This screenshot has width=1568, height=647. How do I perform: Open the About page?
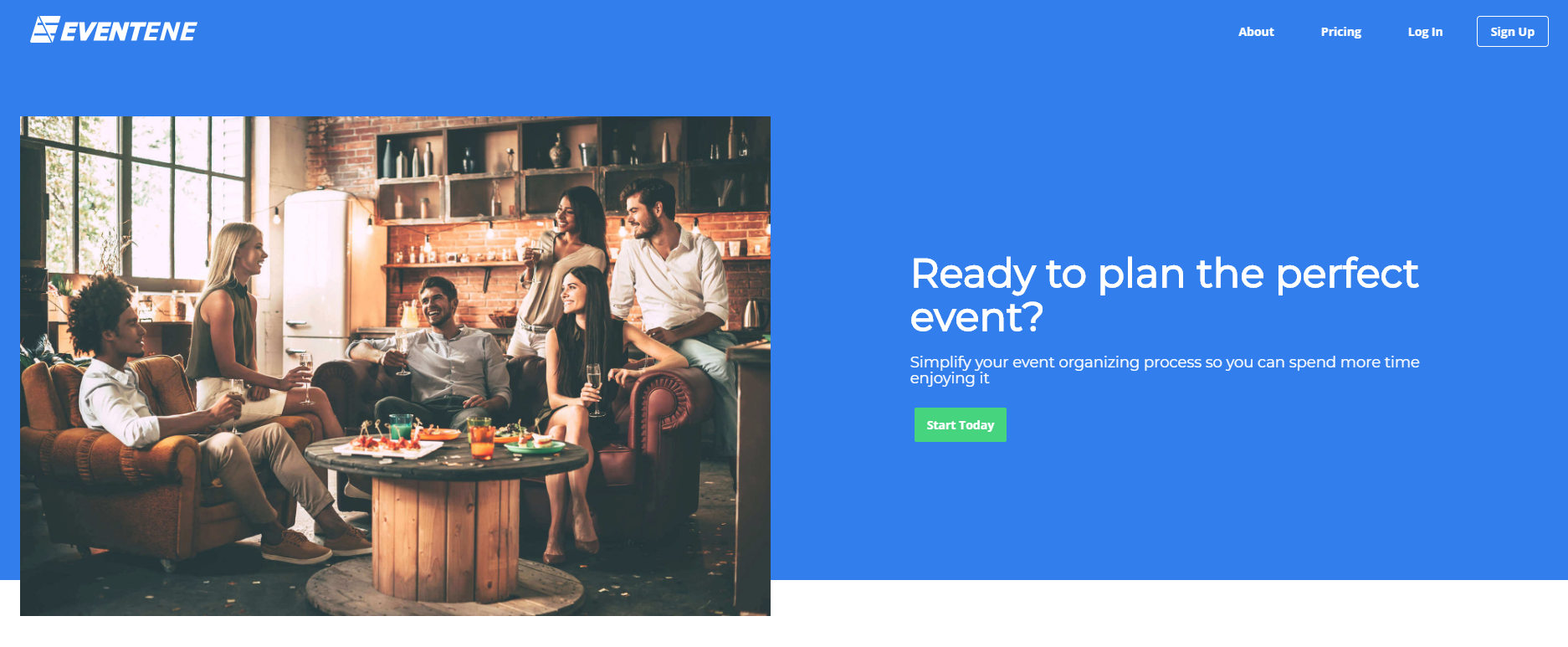[1256, 32]
